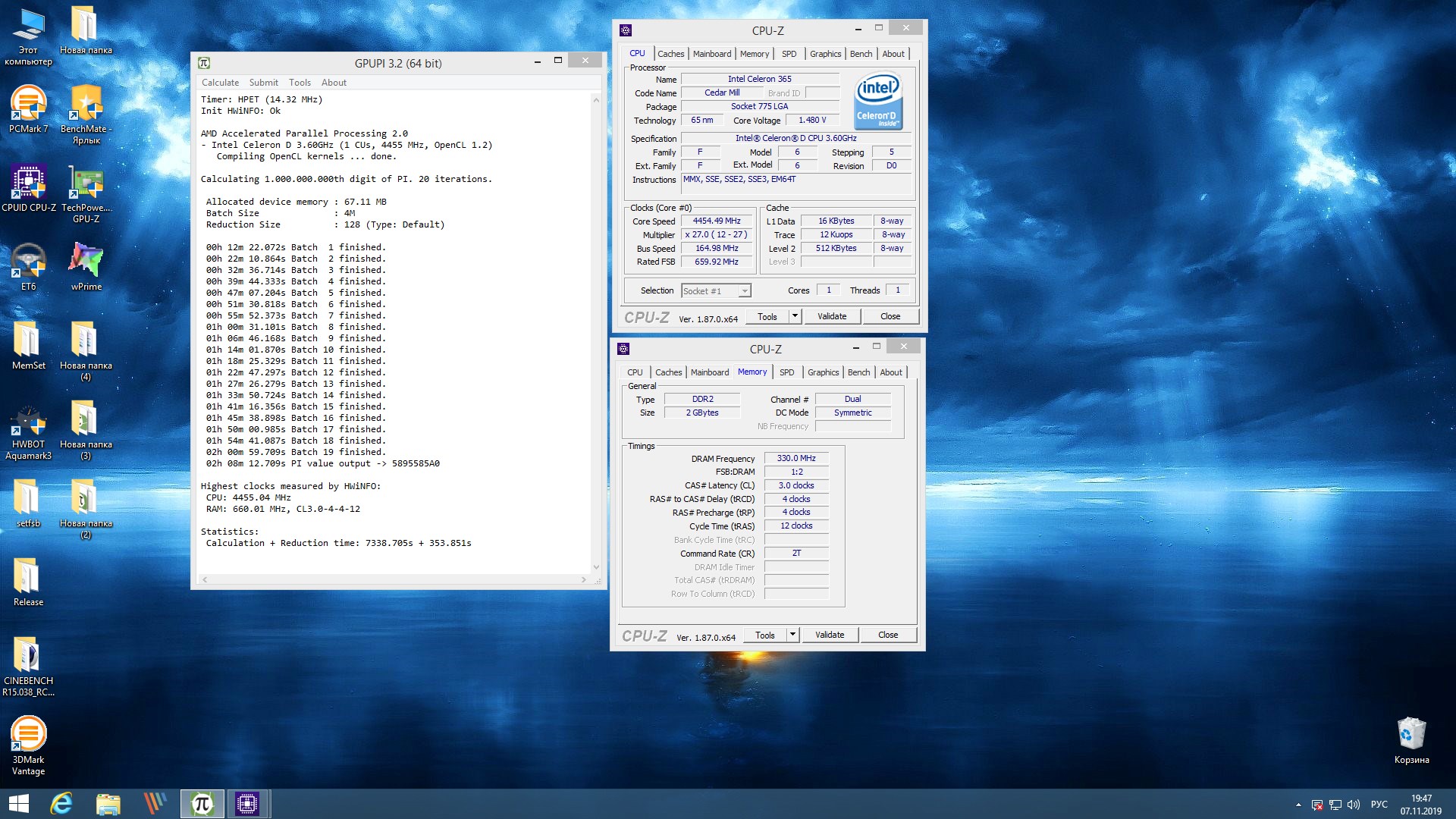This screenshot has height=819, width=1456.
Task: Open the setfsb folder icon
Action: [x=28, y=504]
